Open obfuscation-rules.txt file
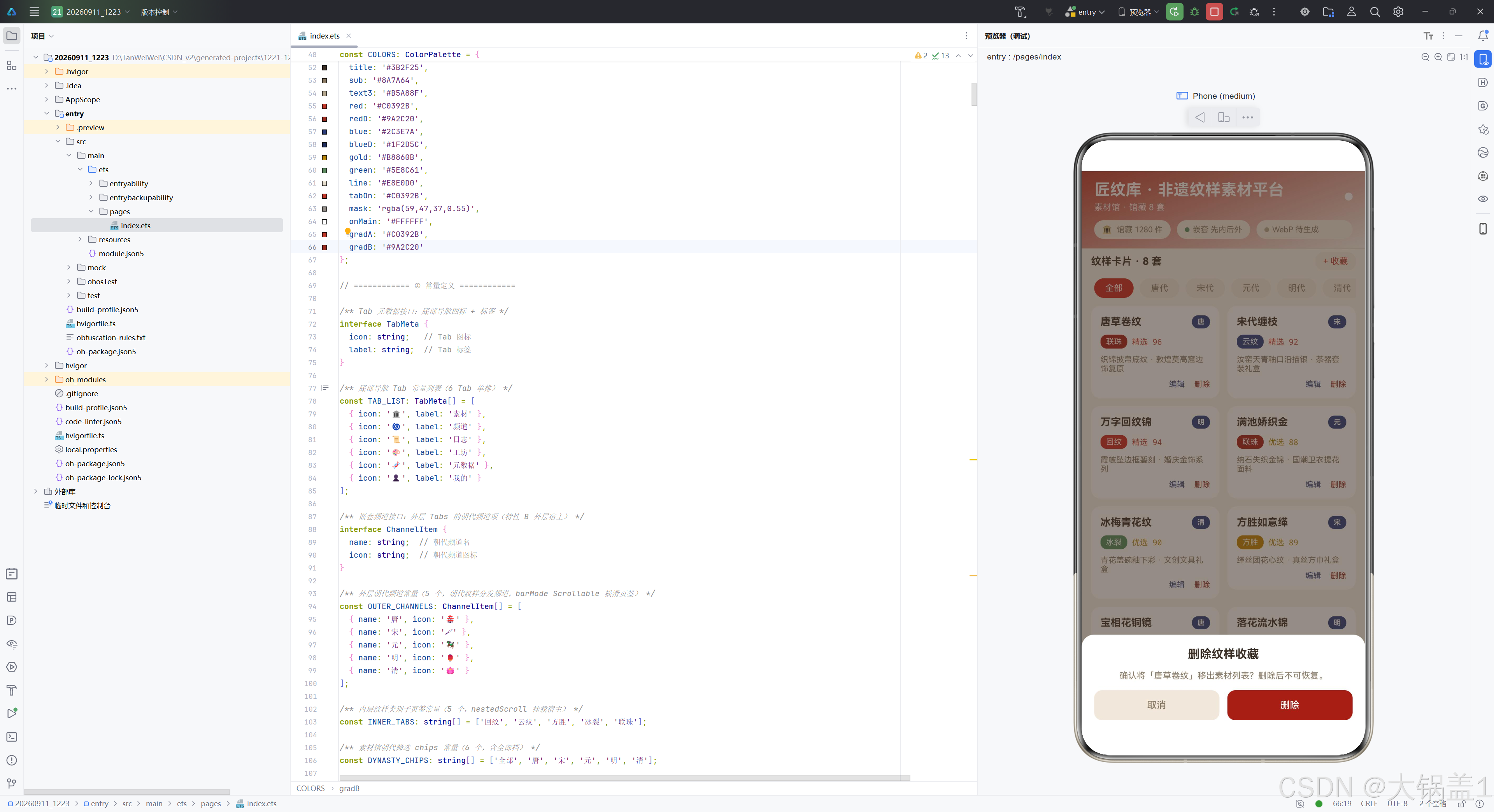The width and height of the screenshot is (1494, 812). (111, 337)
